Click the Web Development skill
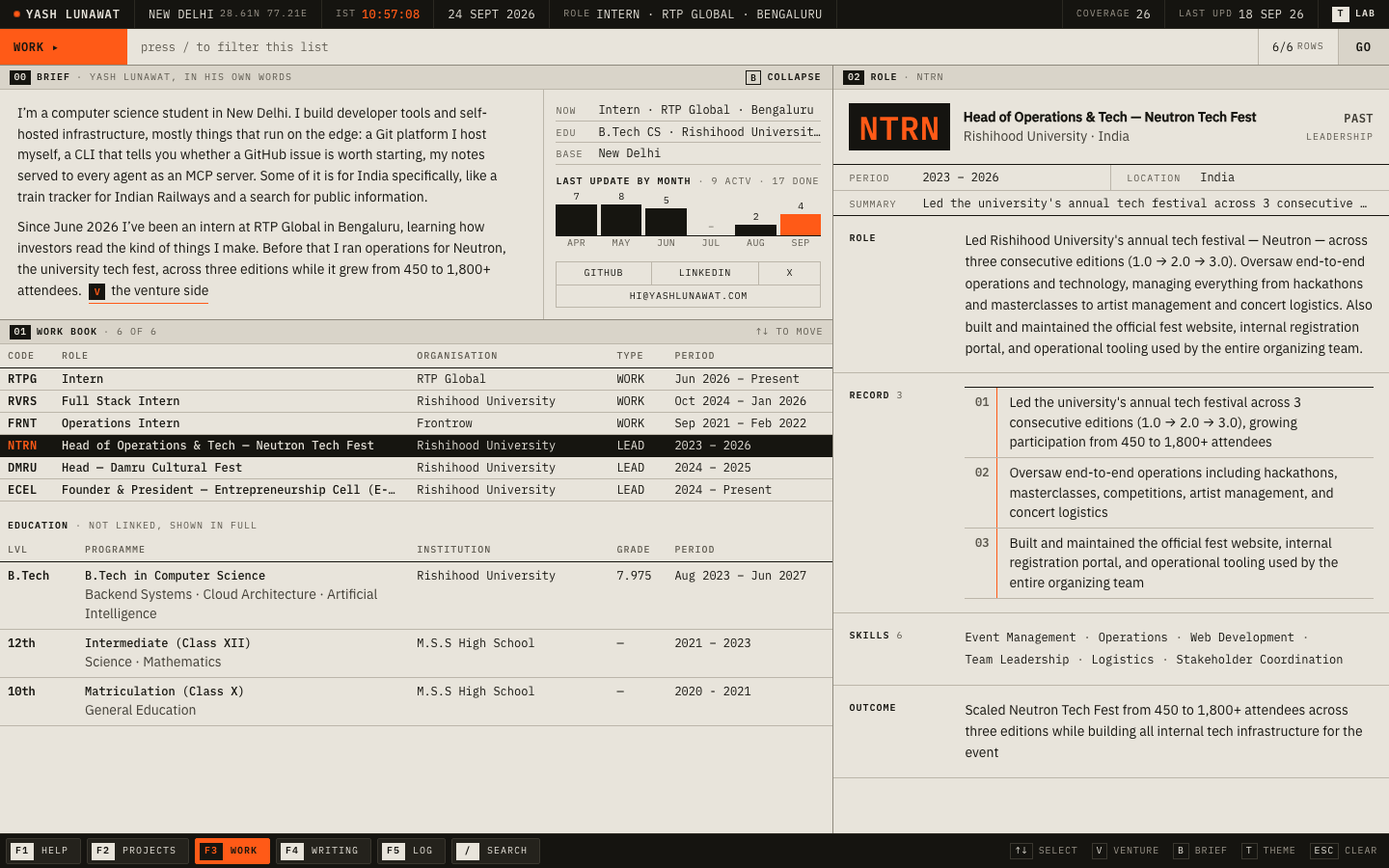The width and height of the screenshot is (1389, 868). click(1242, 637)
